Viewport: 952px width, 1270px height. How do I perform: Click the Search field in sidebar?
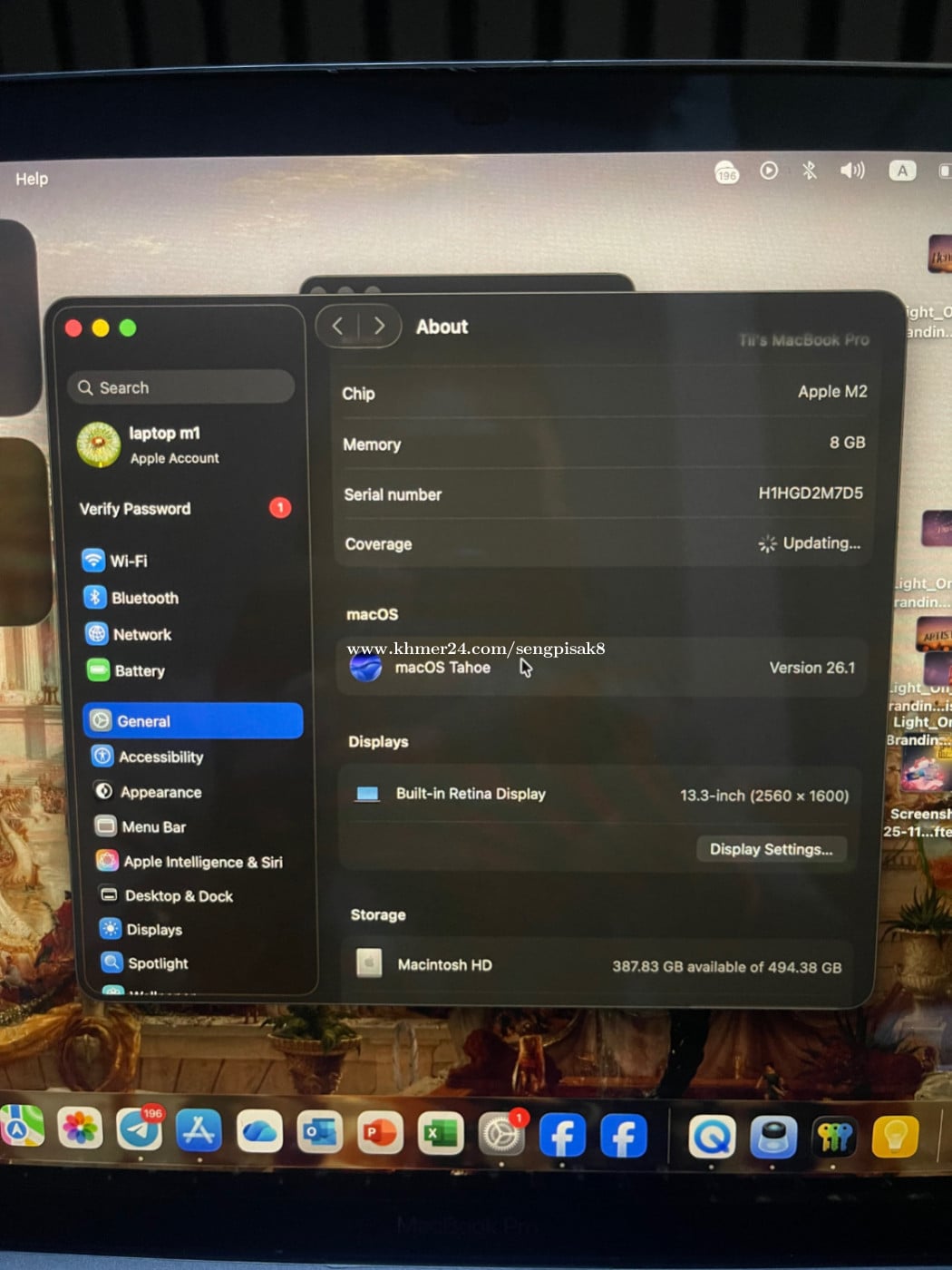[181, 387]
